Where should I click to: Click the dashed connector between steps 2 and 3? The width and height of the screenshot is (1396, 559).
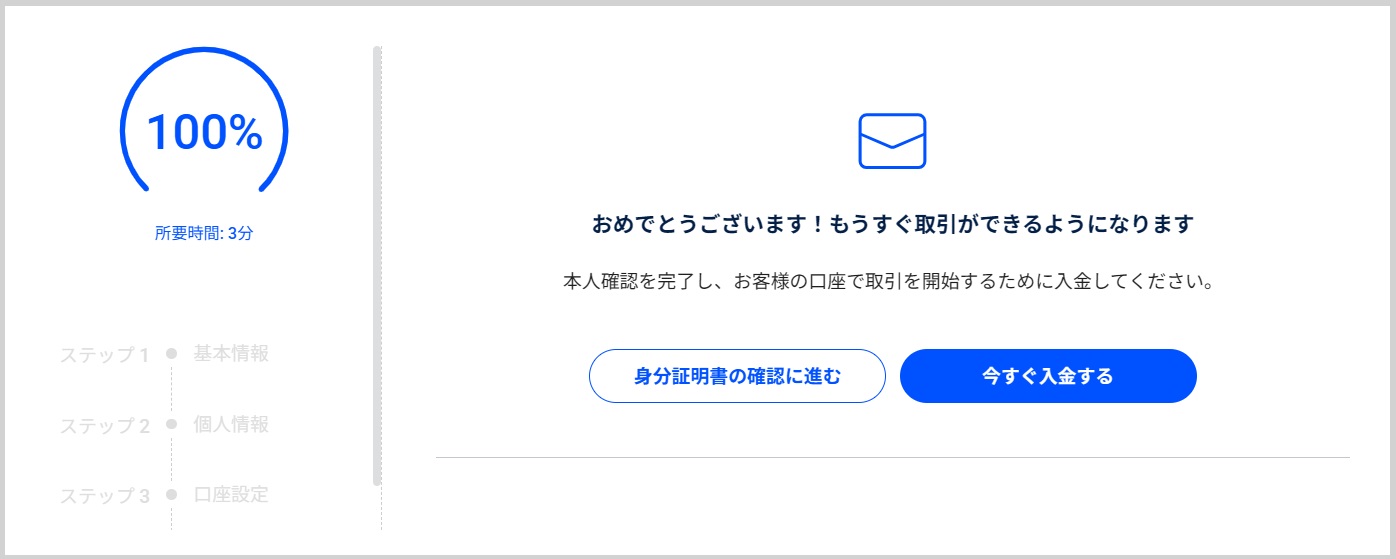point(172,460)
